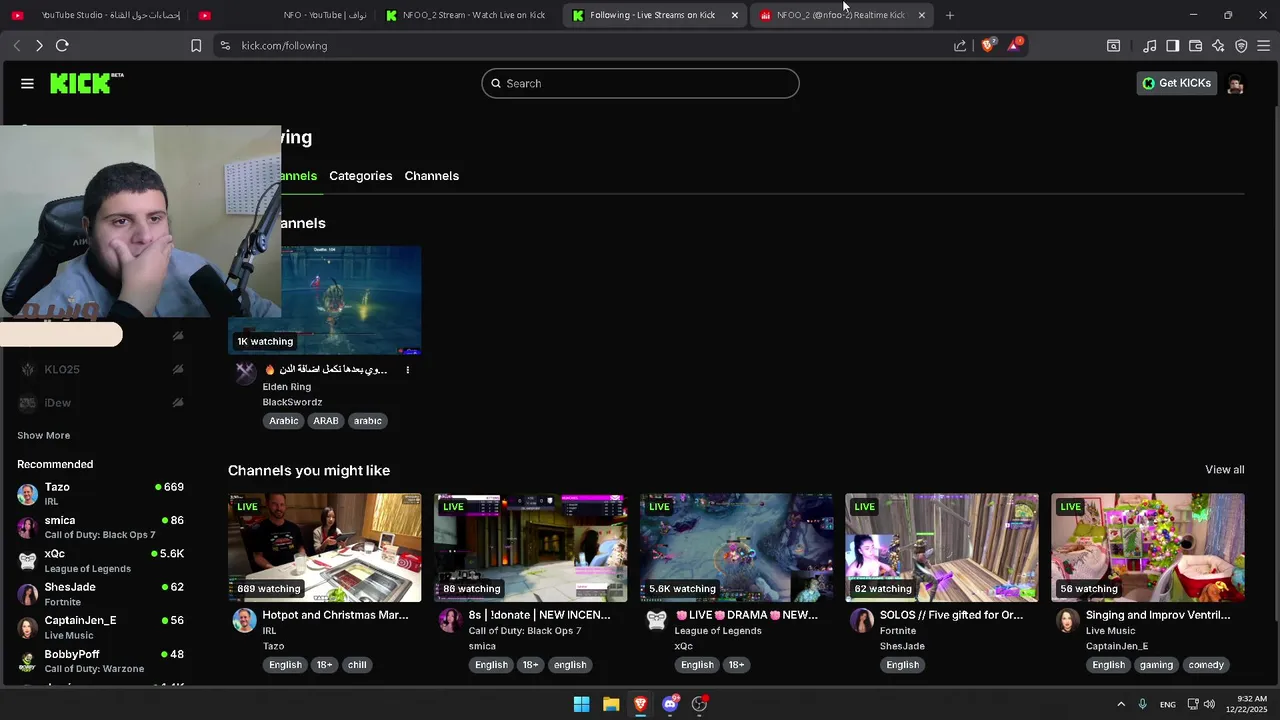Expand followed channels with Show More
Image resolution: width=1280 pixels, height=720 pixels.
pyautogui.click(x=43, y=435)
